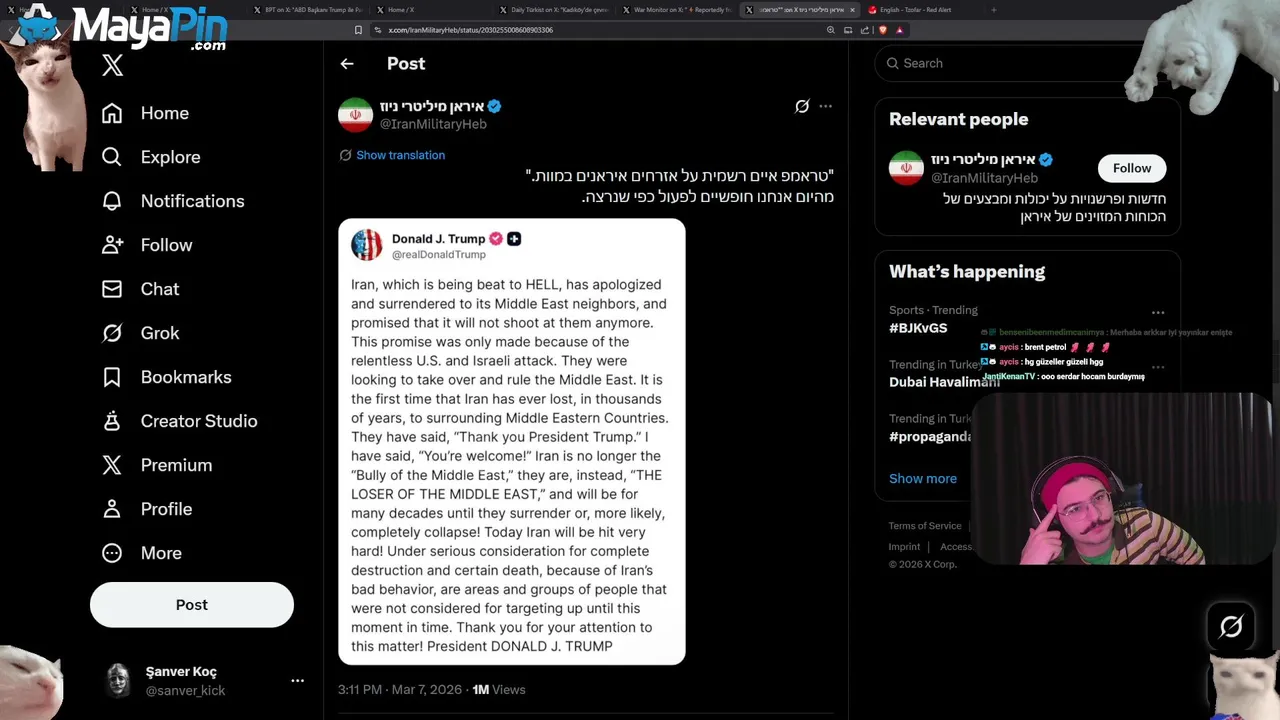Click the Hebrew post text above the quote
Image resolution: width=1280 pixels, height=720 pixels.
(680, 186)
